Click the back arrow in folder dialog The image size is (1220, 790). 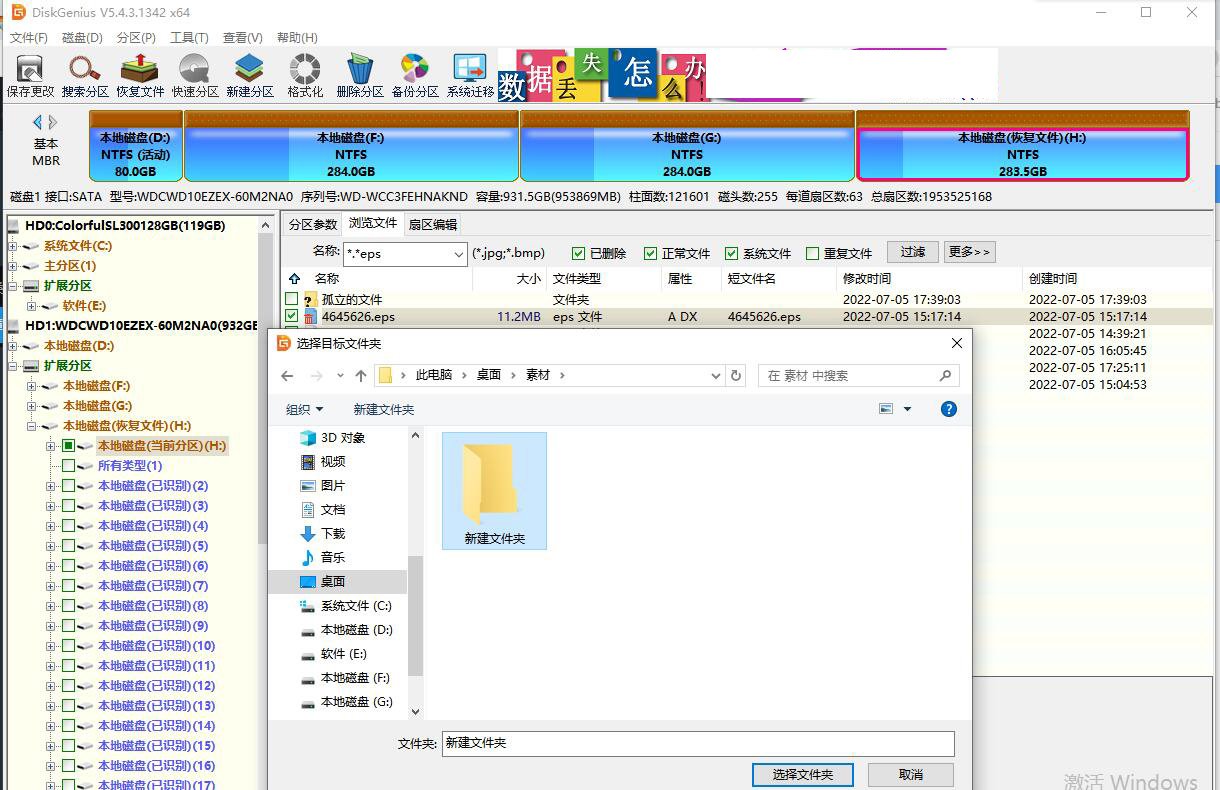pyautogui.click(x=287, y=376)
